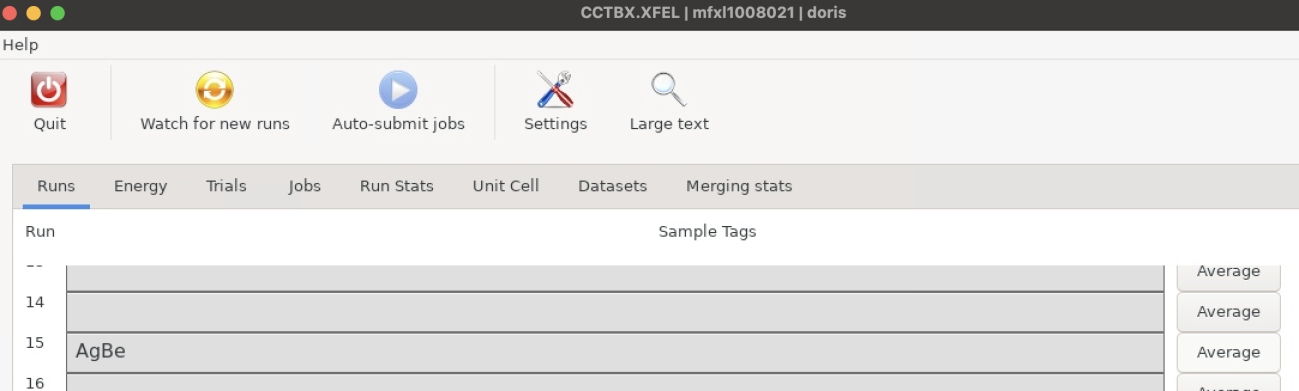Select the AgBe sample tag field
The width and height of the screenshot is (1299, 391).
click(x=615, y=352)
